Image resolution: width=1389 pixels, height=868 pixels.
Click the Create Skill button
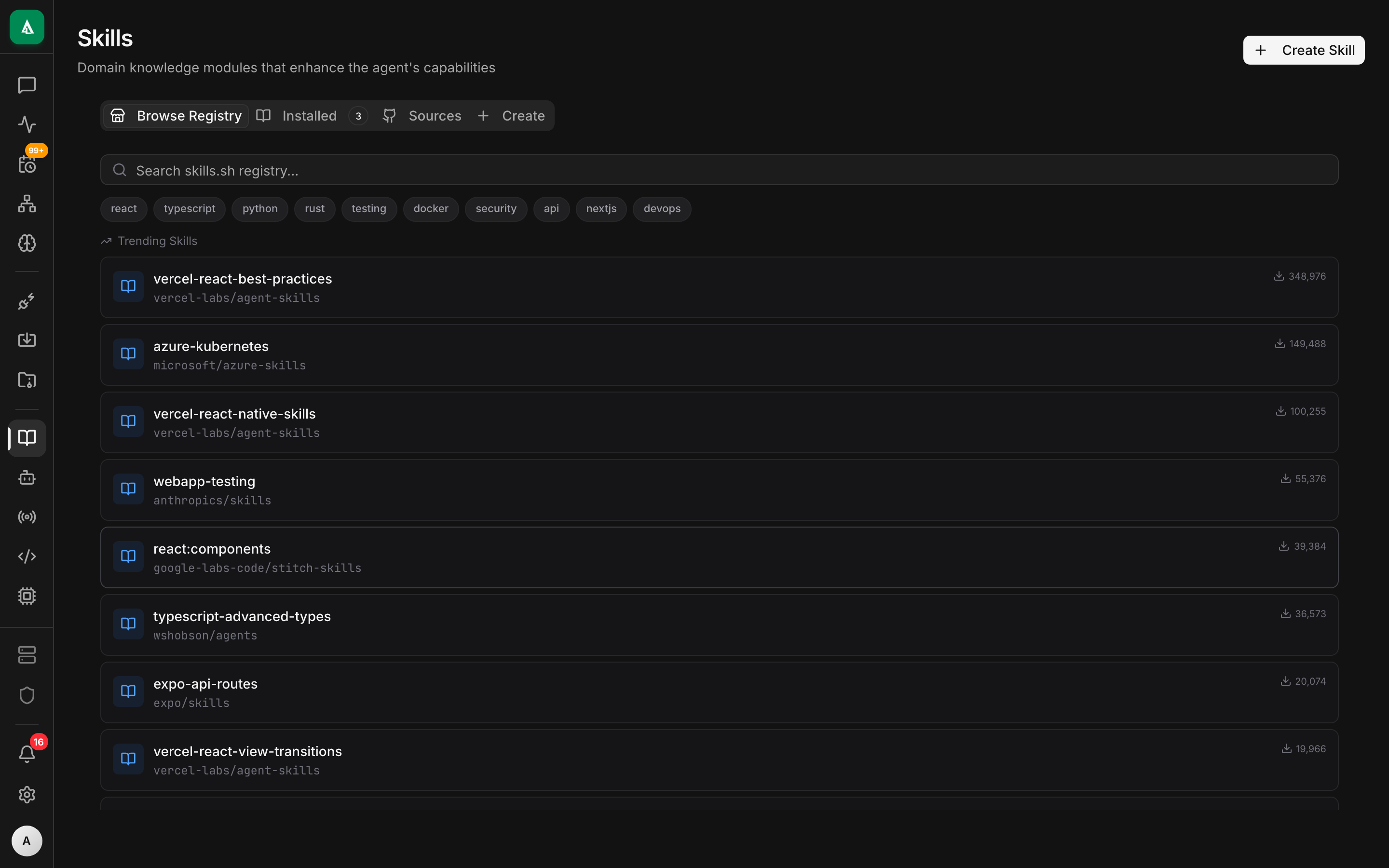[1303, 50]
